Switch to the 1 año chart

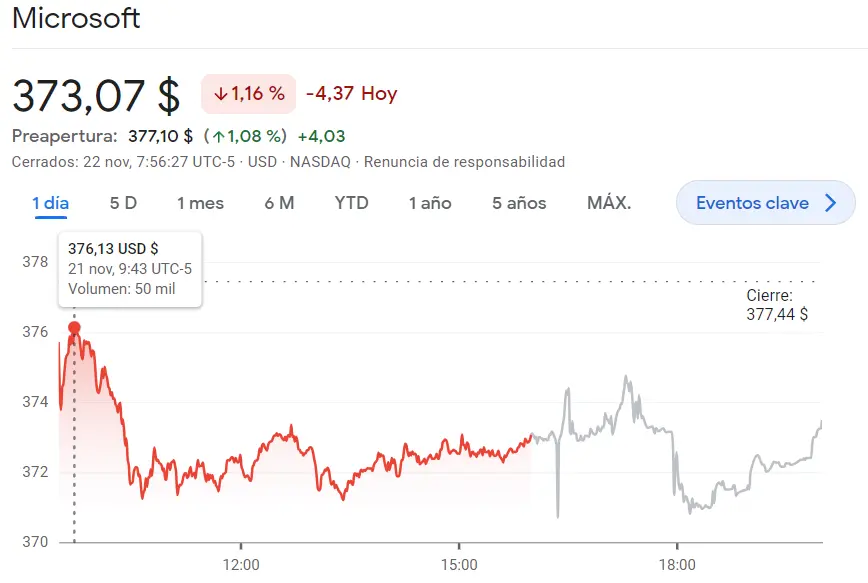click(x=430, y=202)
